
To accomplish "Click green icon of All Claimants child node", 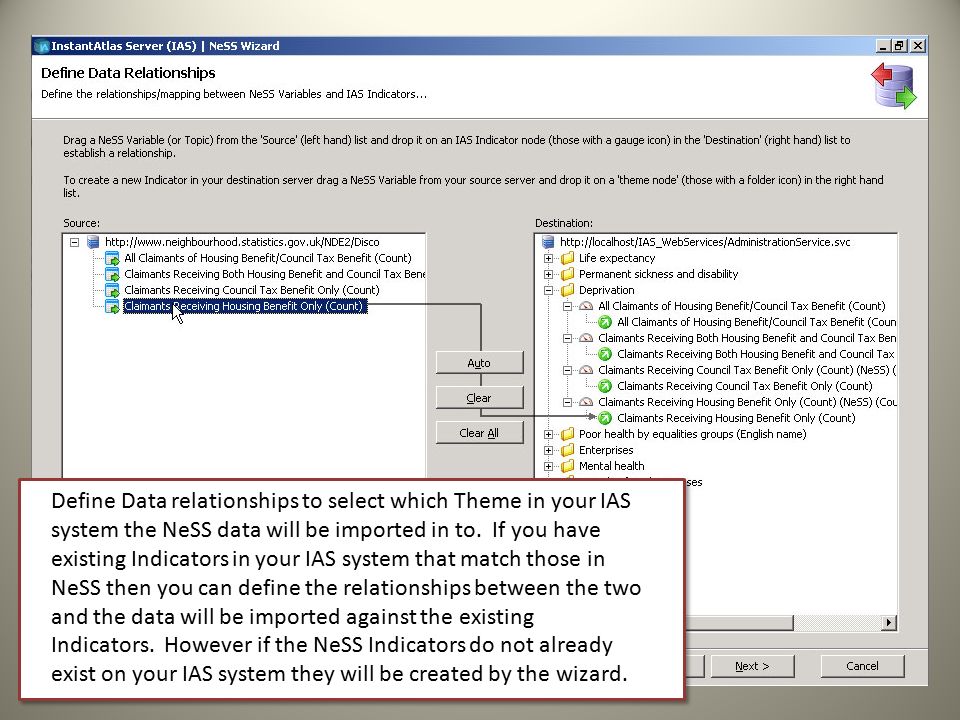I will click(605, 322).
